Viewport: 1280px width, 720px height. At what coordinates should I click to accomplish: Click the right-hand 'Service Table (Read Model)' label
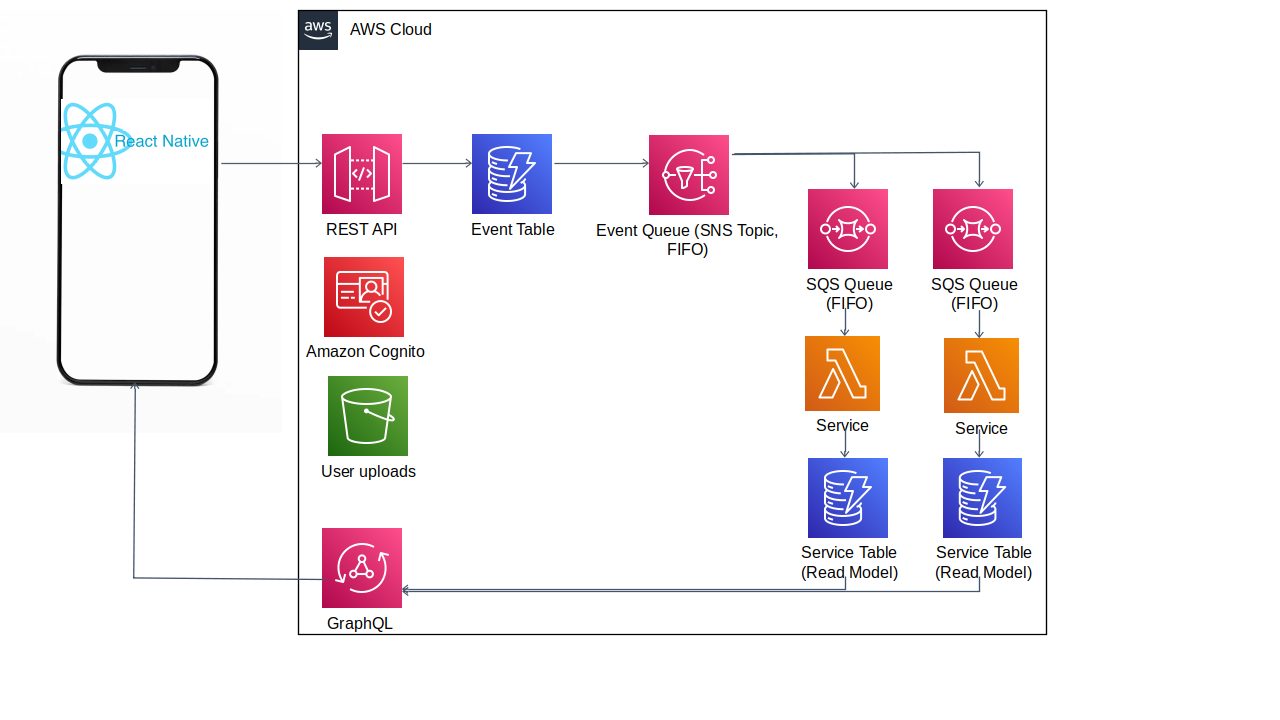(984, 562)
